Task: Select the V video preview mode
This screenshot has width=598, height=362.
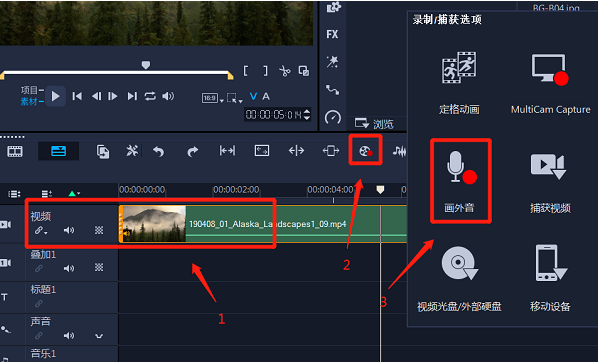Action: [253, 97]
